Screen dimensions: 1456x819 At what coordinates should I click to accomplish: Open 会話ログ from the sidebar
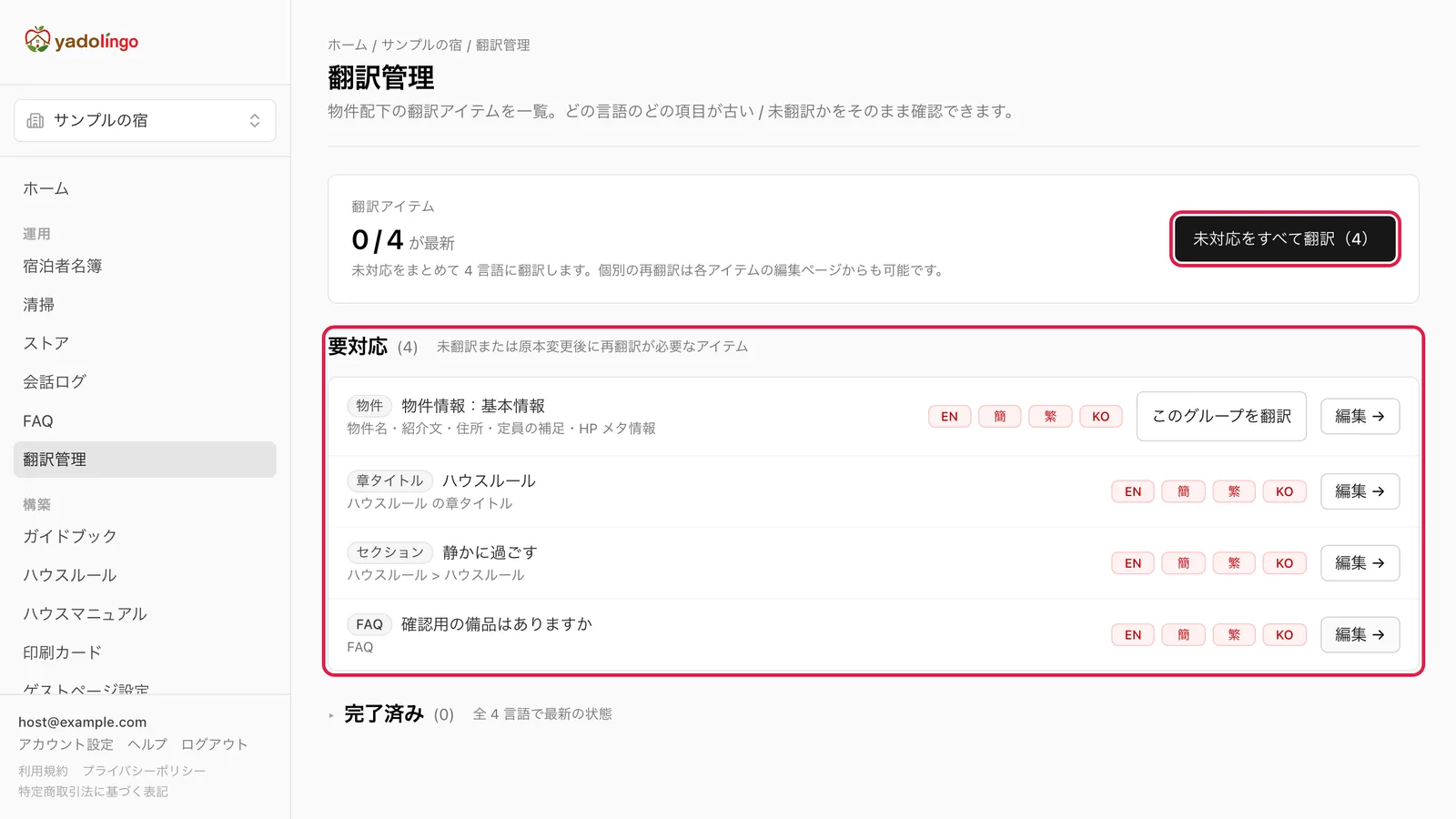55,382
